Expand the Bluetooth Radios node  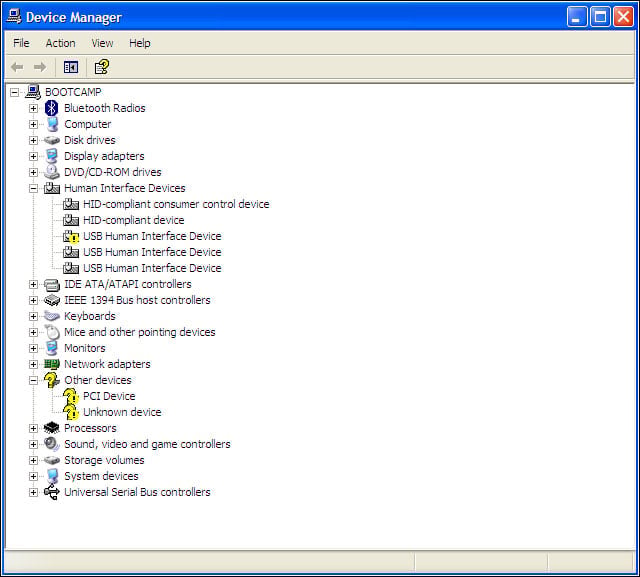[x=33, y=108]
